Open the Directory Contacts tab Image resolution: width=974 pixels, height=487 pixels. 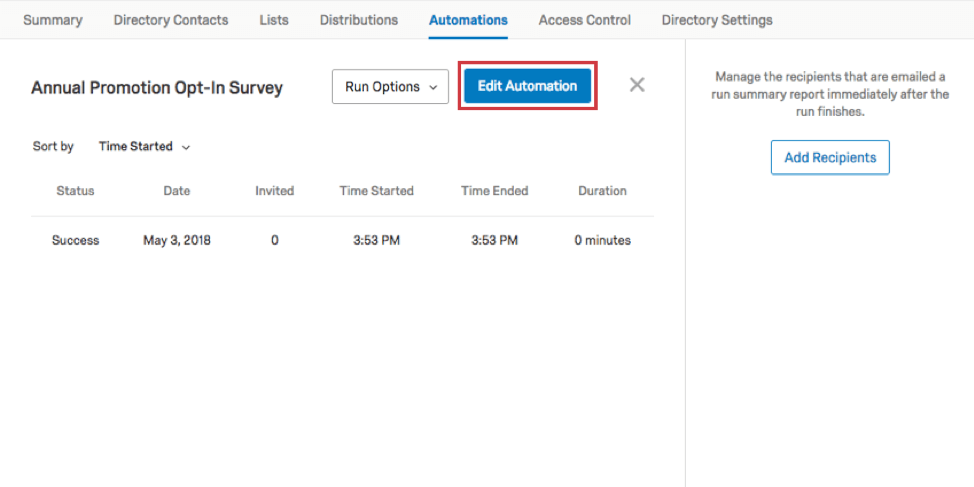pyautogui.click(x=171, y=20)
